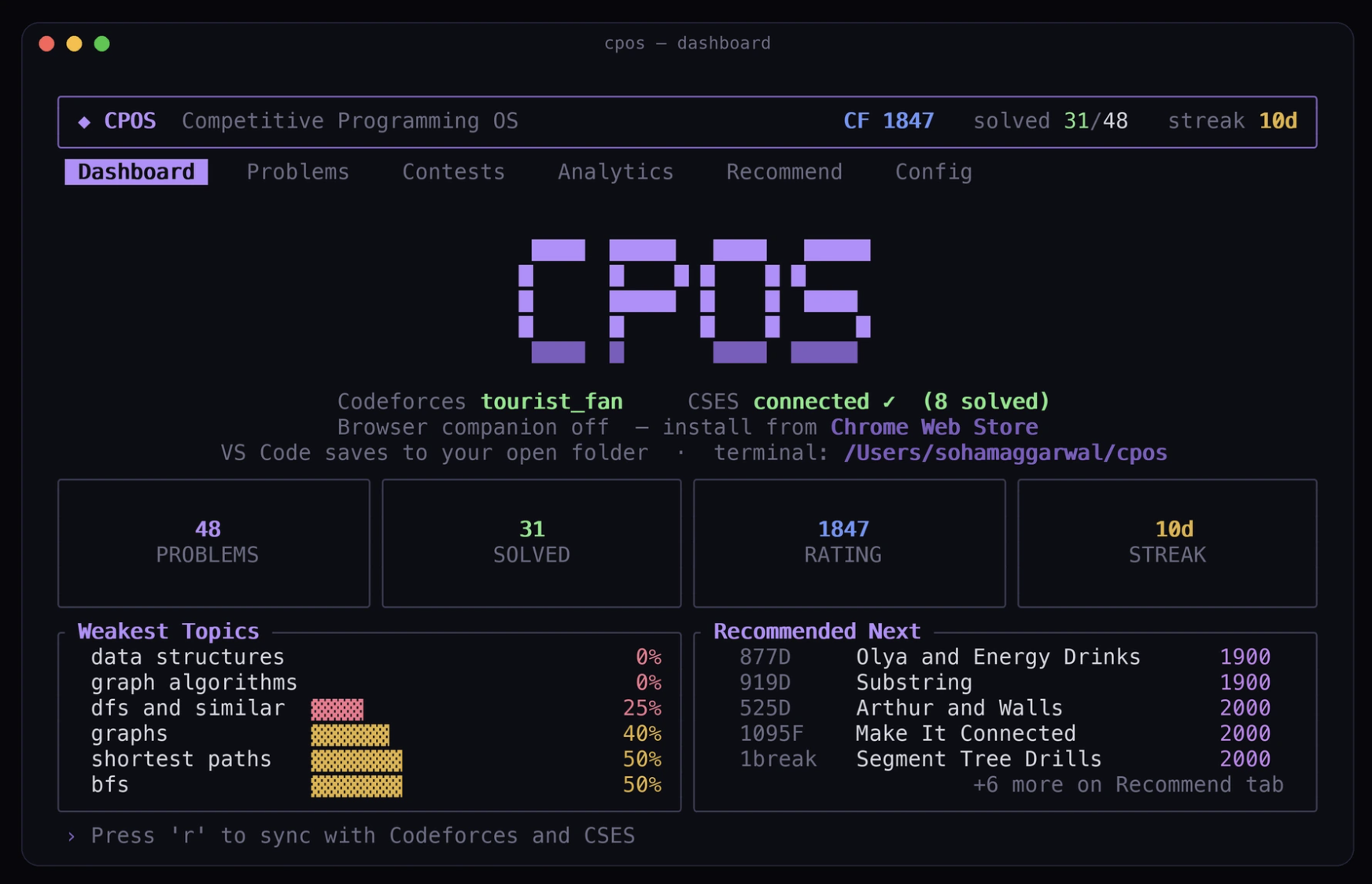Viewport: 1372px width, 884px height.
Task: Click the 48 PROBLEMS stat card
Action: coord(214,543)
